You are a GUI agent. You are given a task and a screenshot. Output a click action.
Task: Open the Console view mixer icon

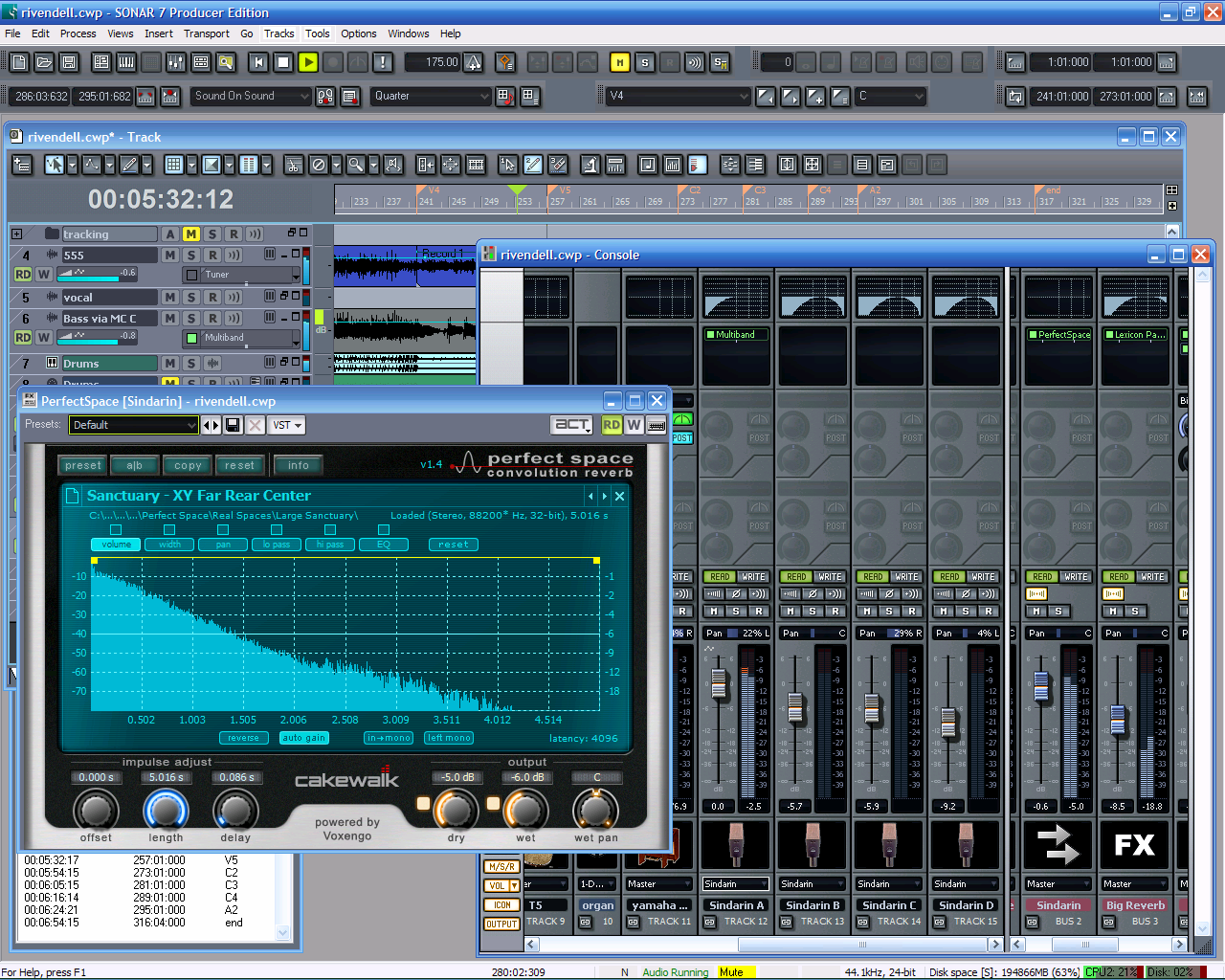coord(176,62)
